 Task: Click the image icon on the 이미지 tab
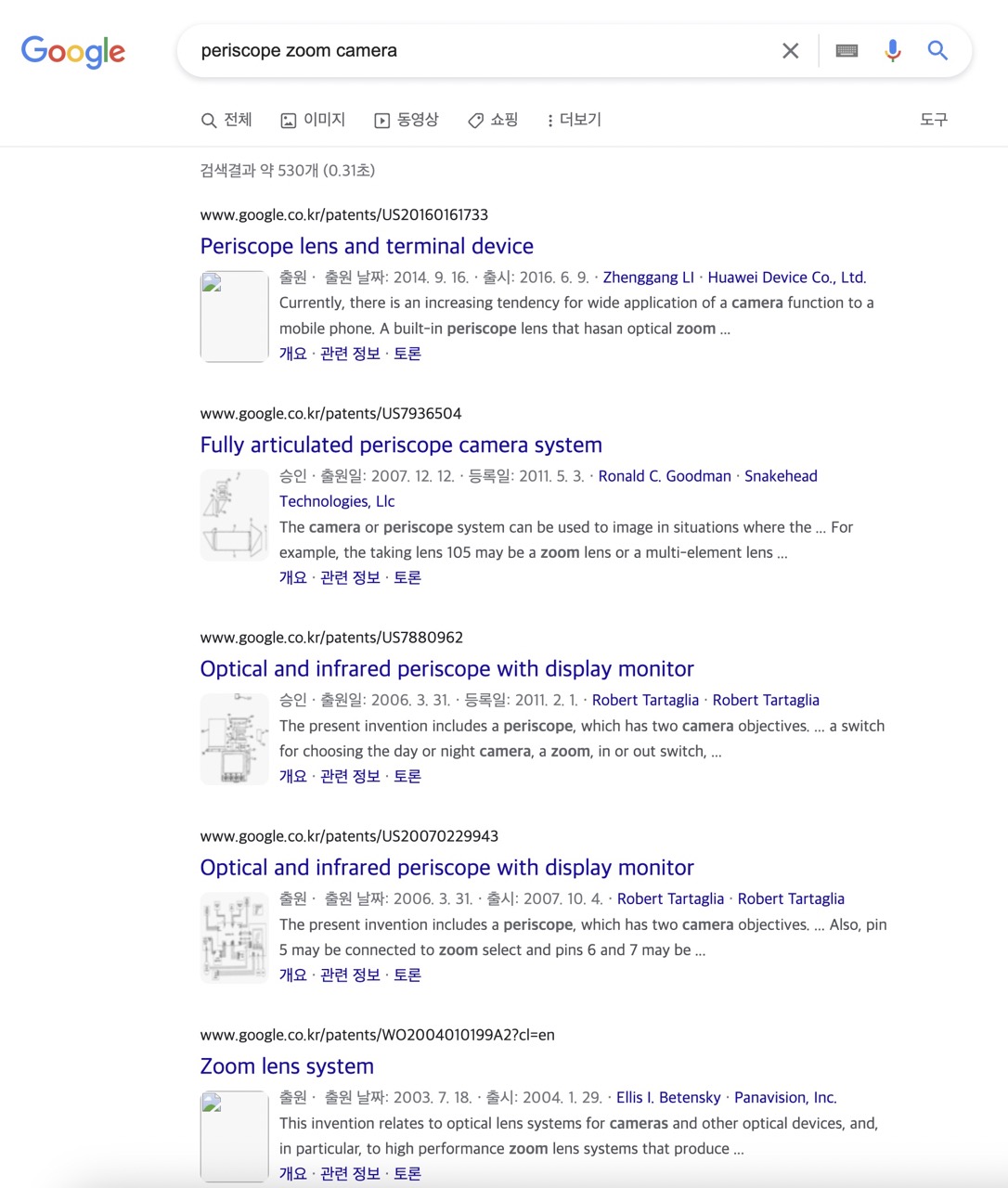click(289, 121)
